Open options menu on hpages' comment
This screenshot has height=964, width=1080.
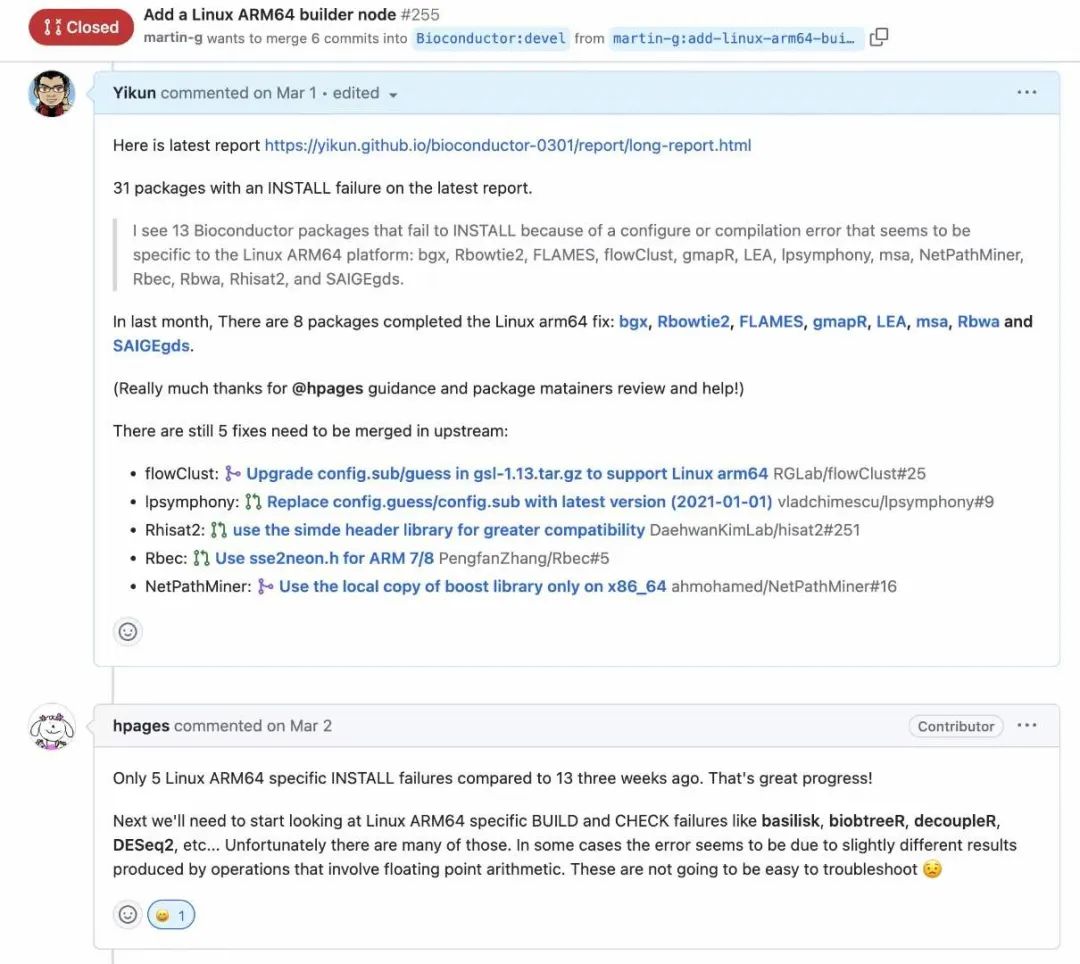click(x=1026, y=726)
